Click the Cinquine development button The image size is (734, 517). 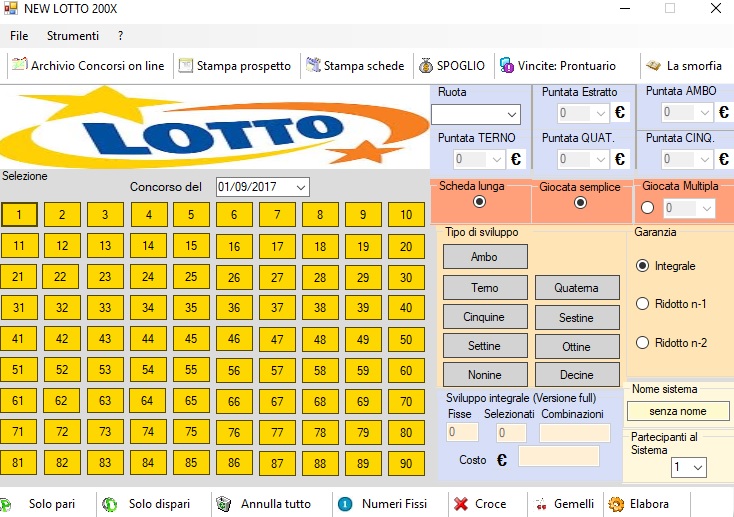click(x=485, y=317)
